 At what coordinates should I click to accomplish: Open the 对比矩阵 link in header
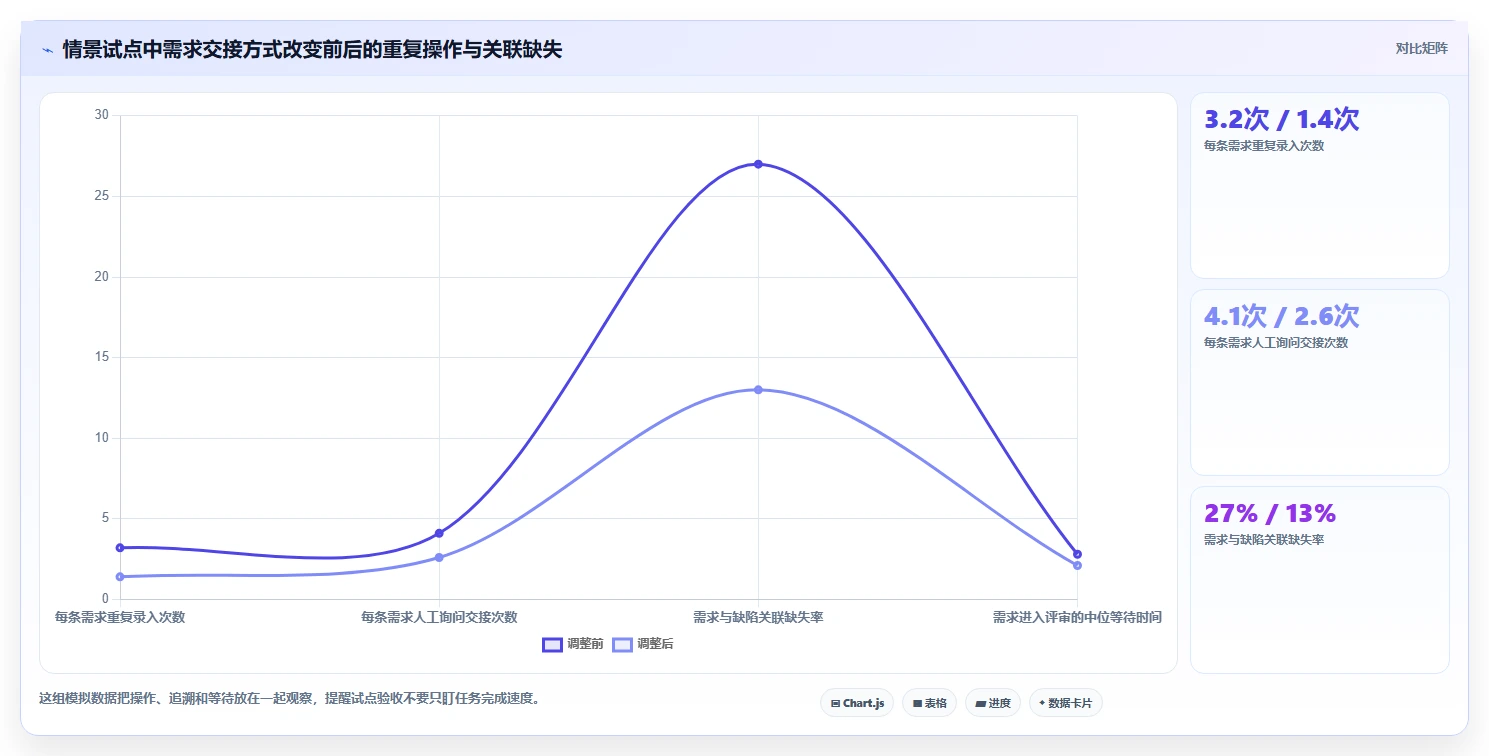pyautogui.click(x=1421, y=48)
